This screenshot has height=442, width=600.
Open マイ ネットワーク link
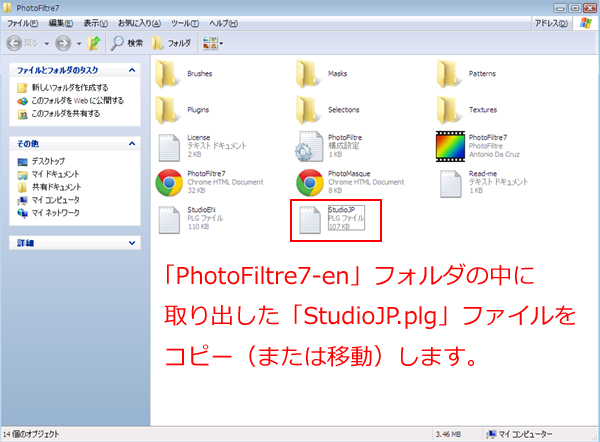coord(56,213)
